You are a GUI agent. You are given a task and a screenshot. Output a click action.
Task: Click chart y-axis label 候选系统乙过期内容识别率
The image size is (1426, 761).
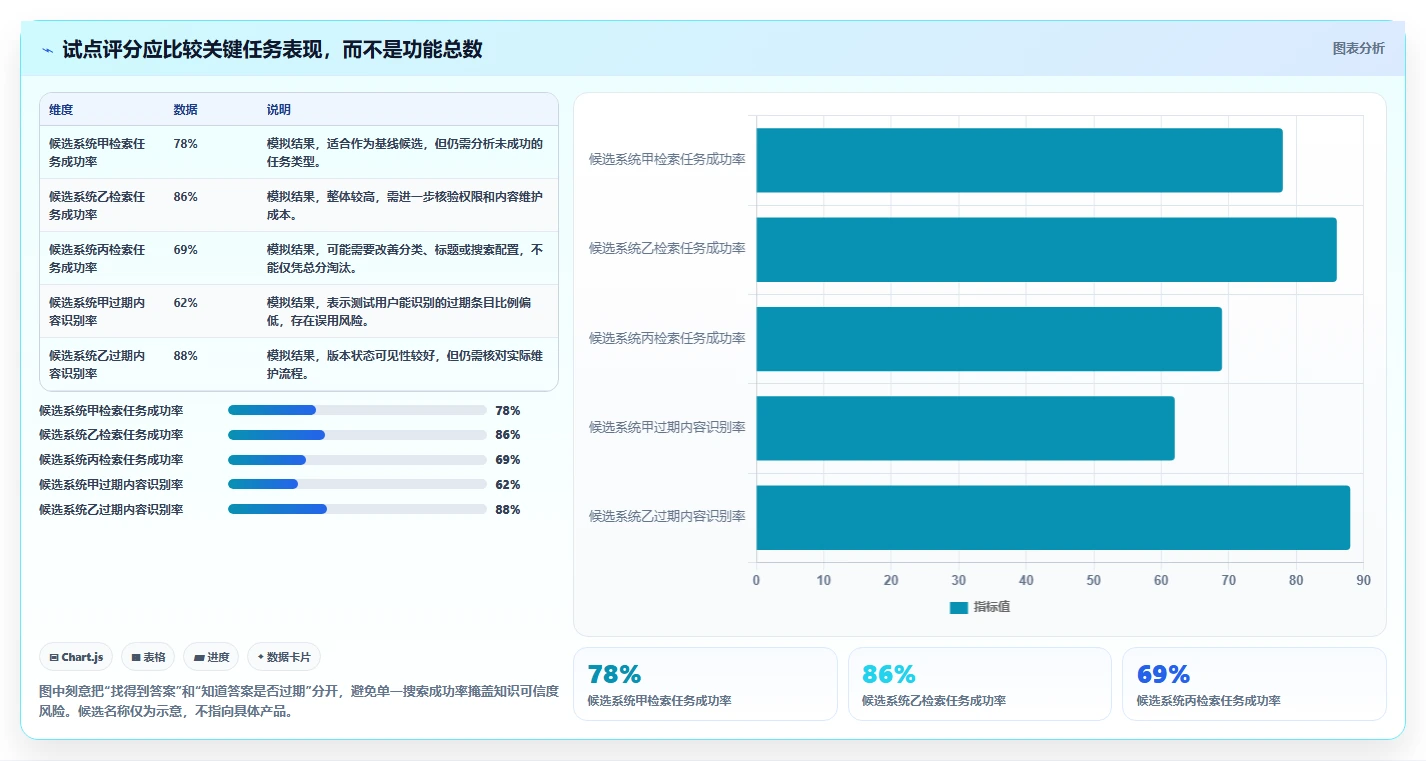coord(667,516)
